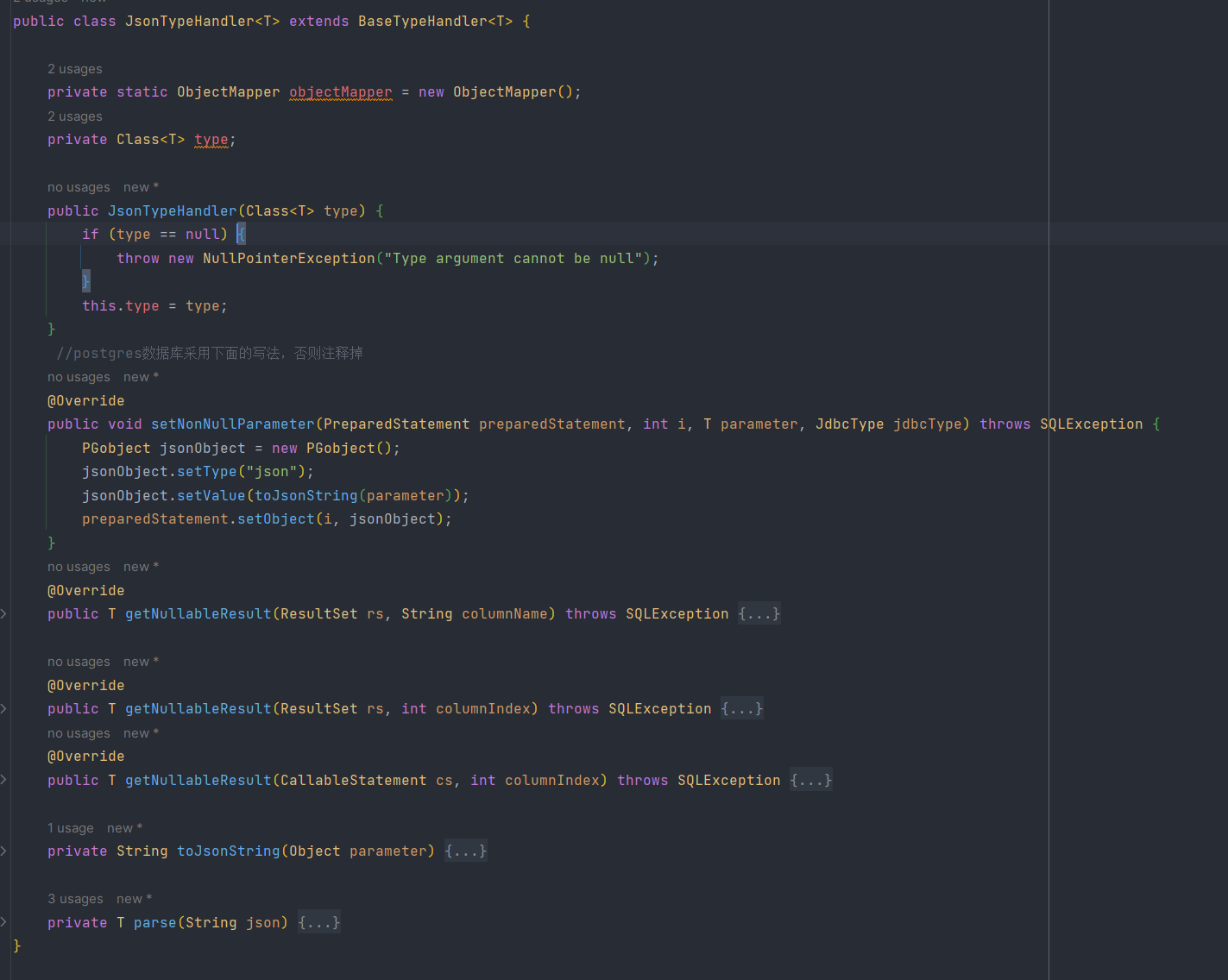Viewport: 1228px width, 980px height.
Task: Expand the parse method via gutter chevron
Action: [4, 921]
